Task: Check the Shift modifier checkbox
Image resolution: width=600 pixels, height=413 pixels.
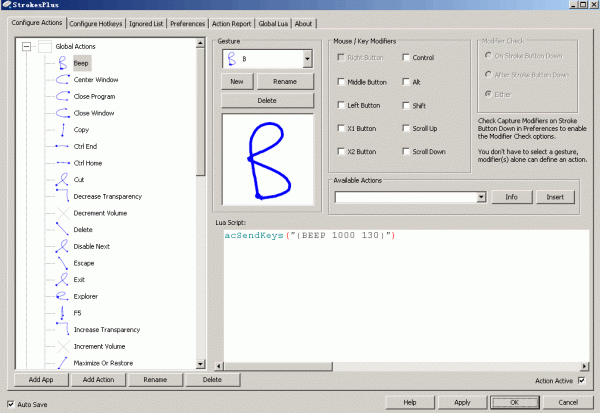Action: pos(406,105)
